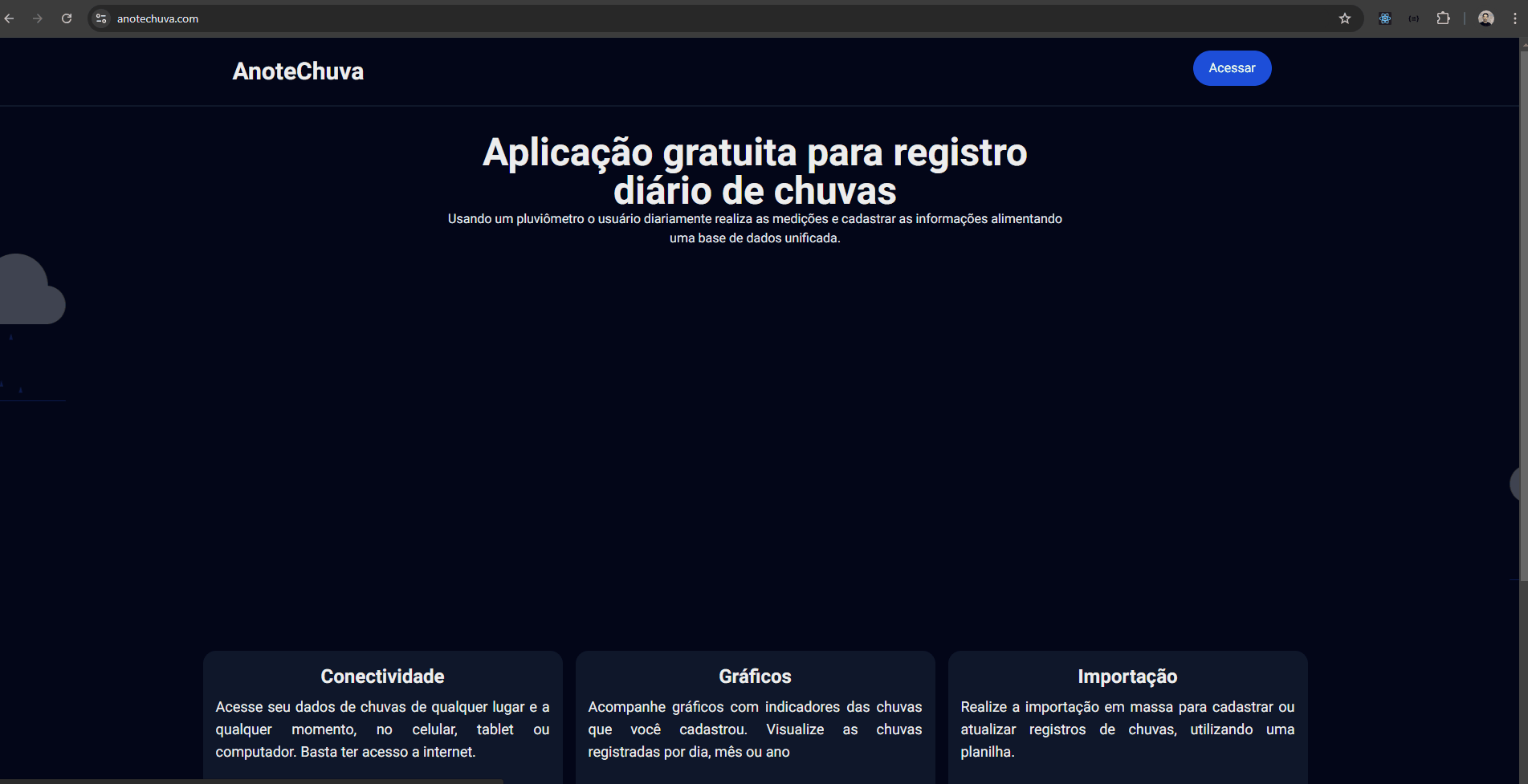Open the Chrome three-dot menu
1528x784 pixels.
1515,18
